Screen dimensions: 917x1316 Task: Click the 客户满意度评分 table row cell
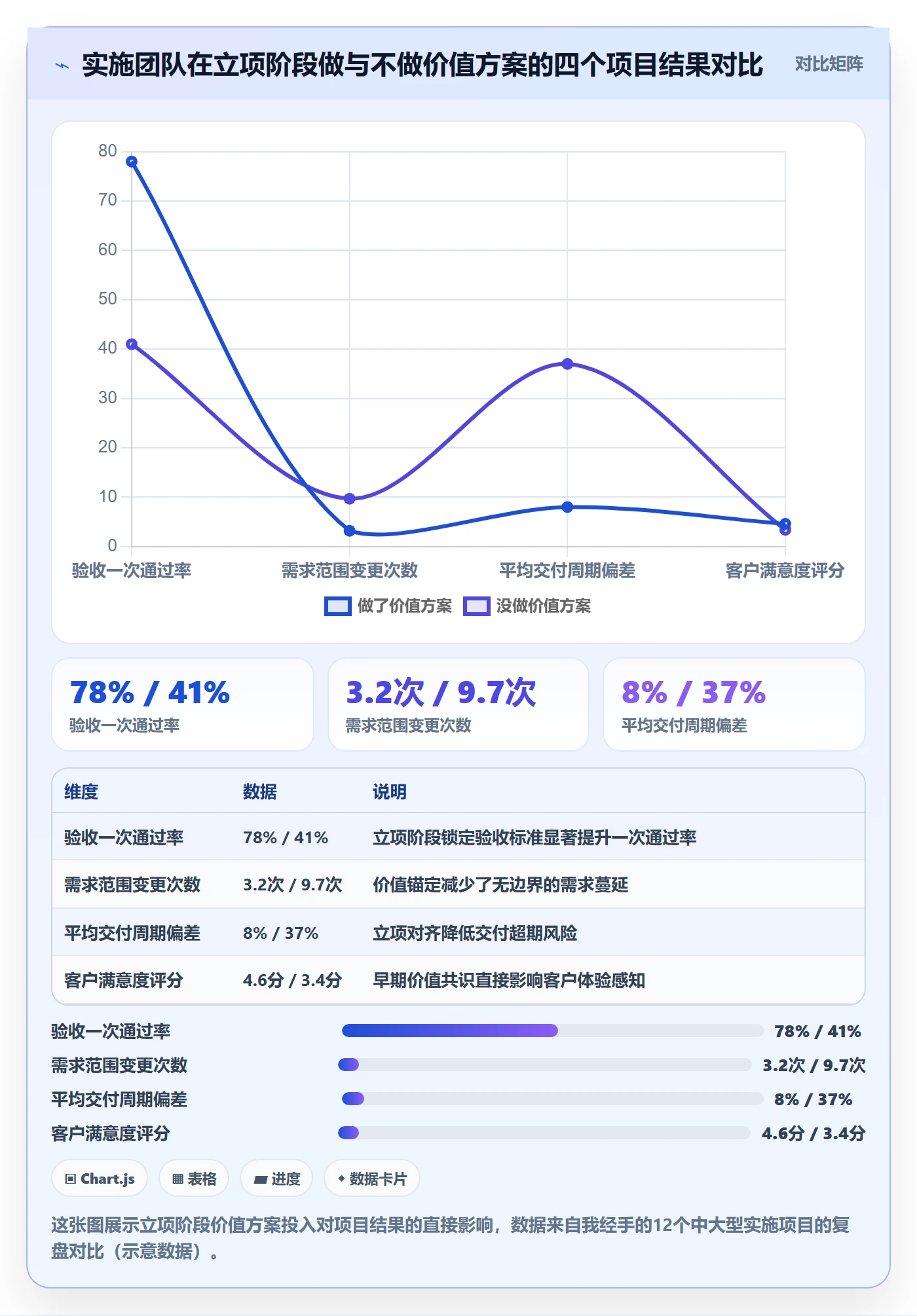tap(124, 980)
